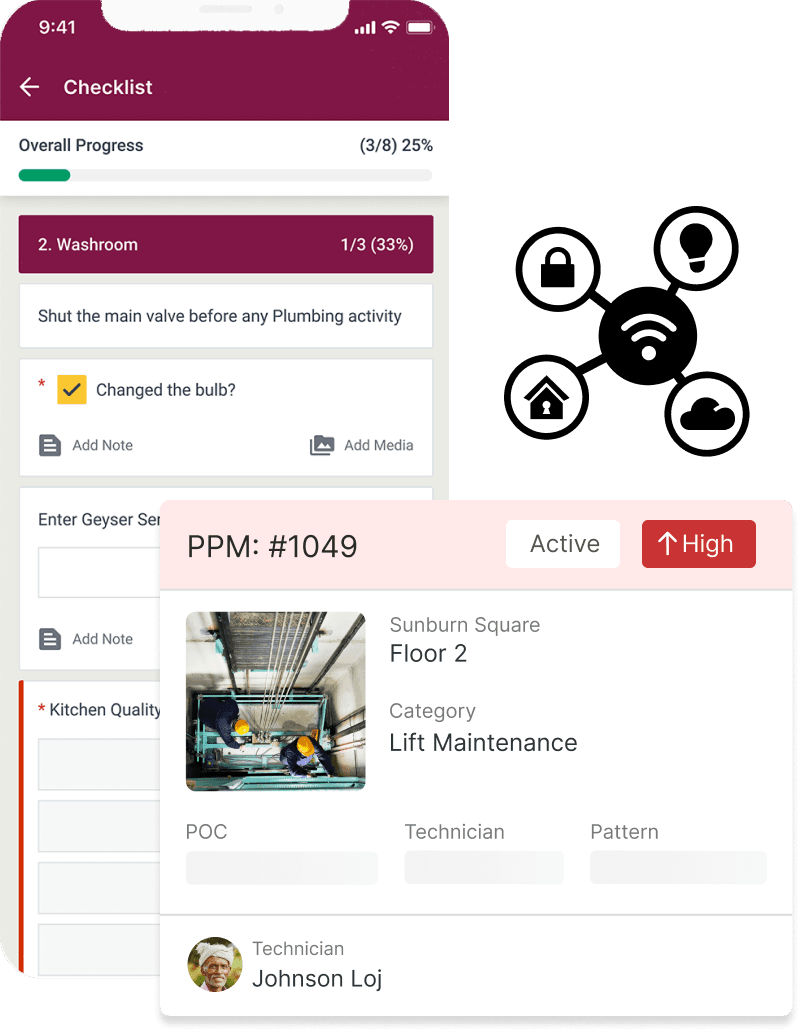
Task: Click the central Wi-Fi hub icon
Action: 647,337
